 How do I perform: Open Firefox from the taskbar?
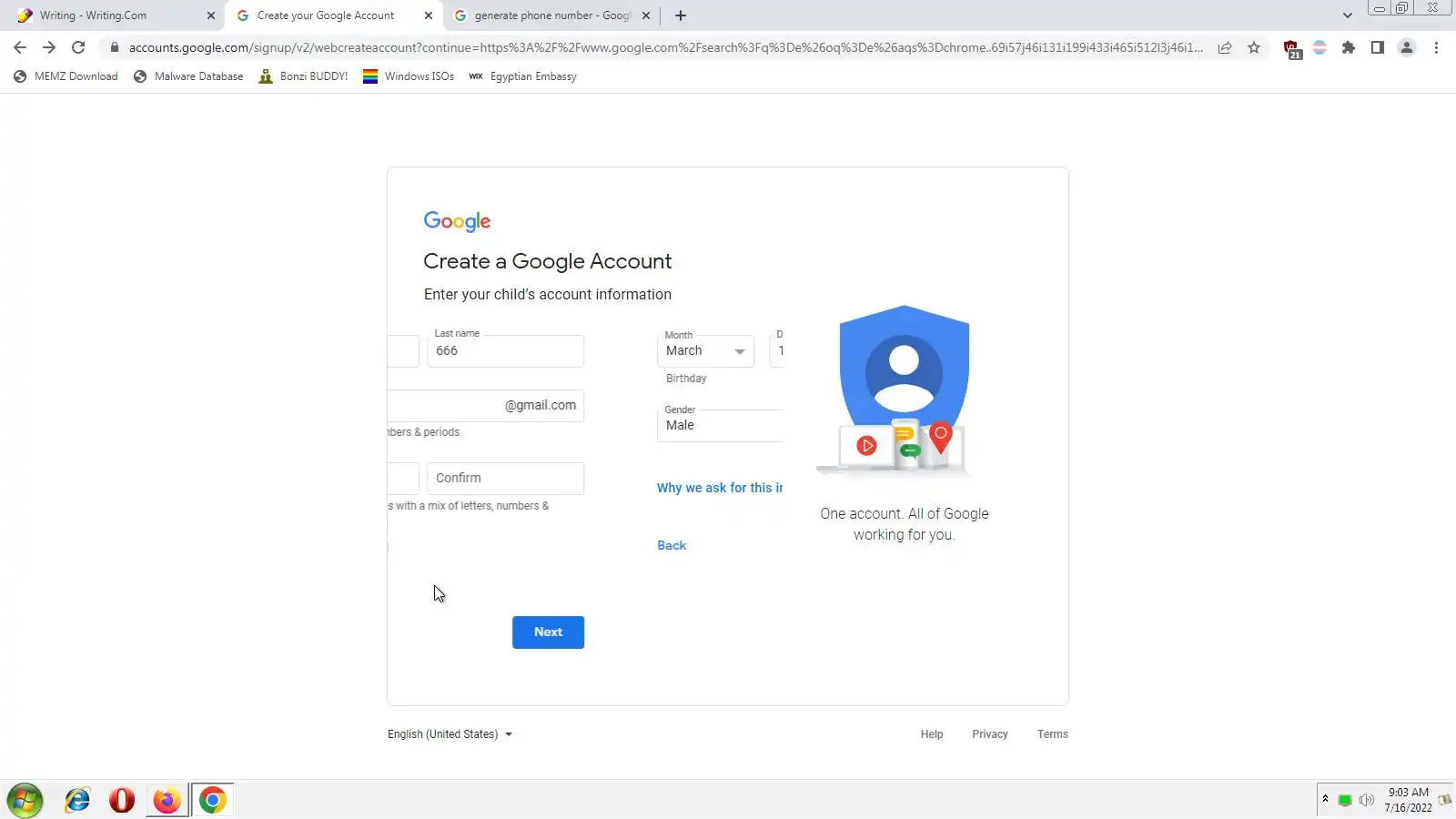click(x=167, y=801)
